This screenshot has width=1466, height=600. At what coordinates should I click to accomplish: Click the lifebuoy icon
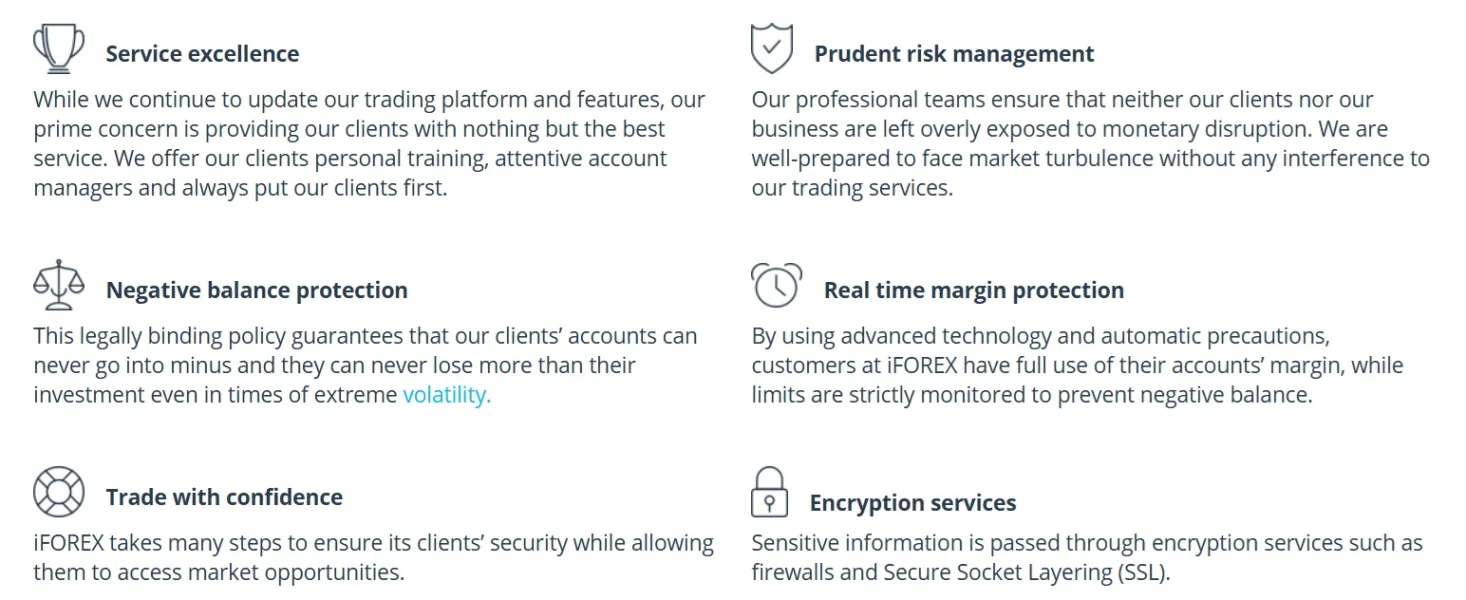click(x=59, y=492)
